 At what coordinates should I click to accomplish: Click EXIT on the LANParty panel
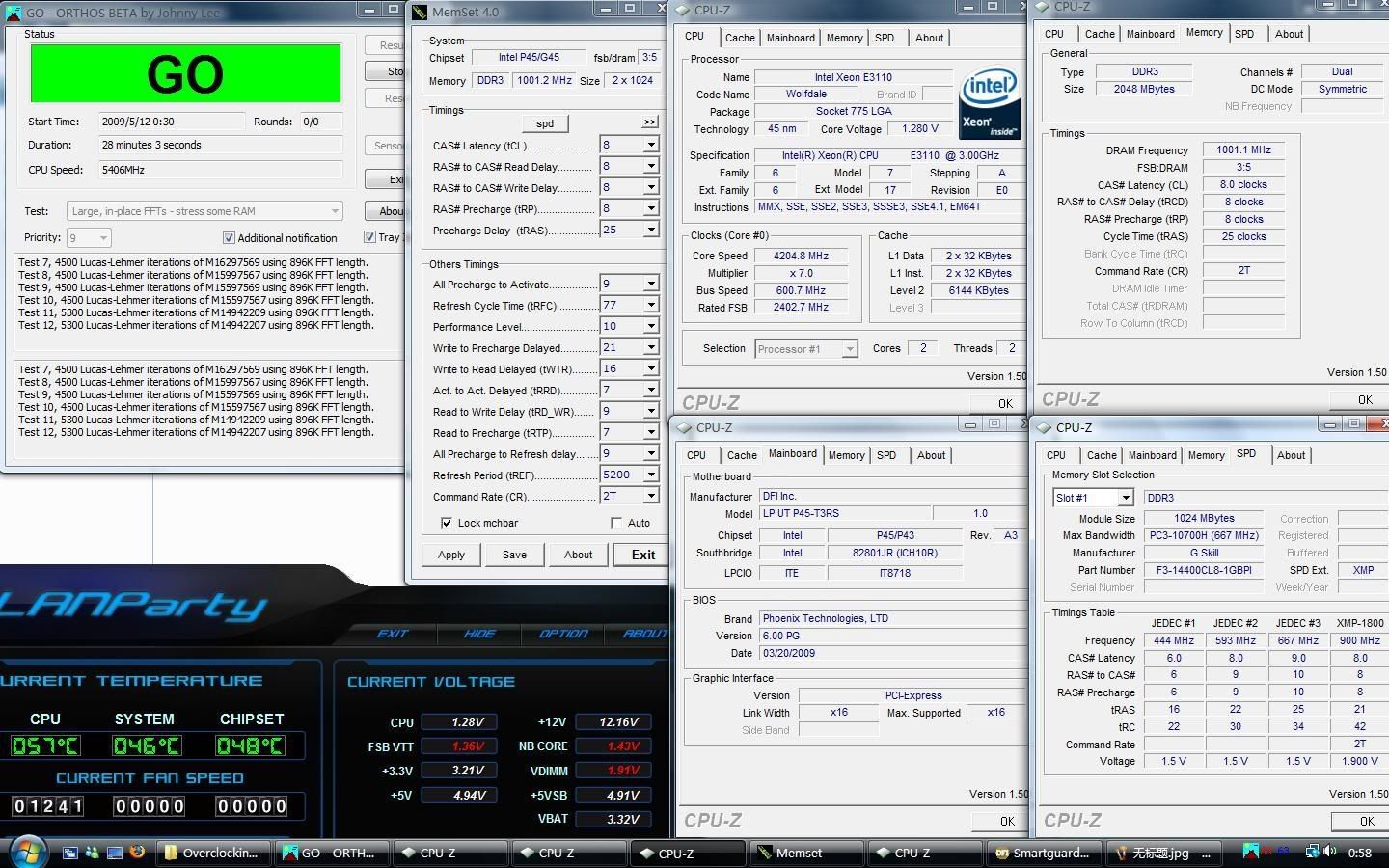[x=393, y=634]
